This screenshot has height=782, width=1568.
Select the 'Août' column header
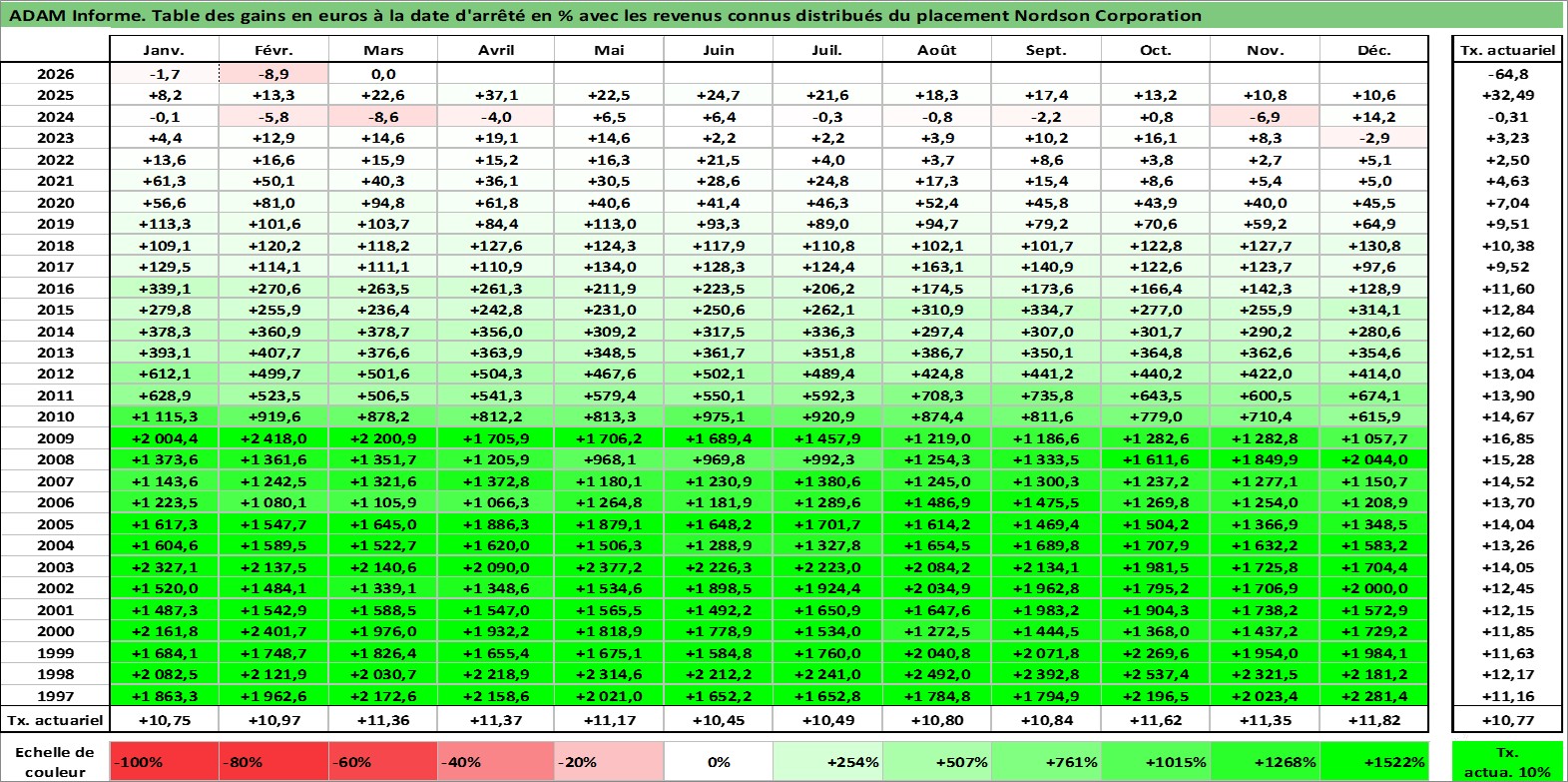coord(937,50)
